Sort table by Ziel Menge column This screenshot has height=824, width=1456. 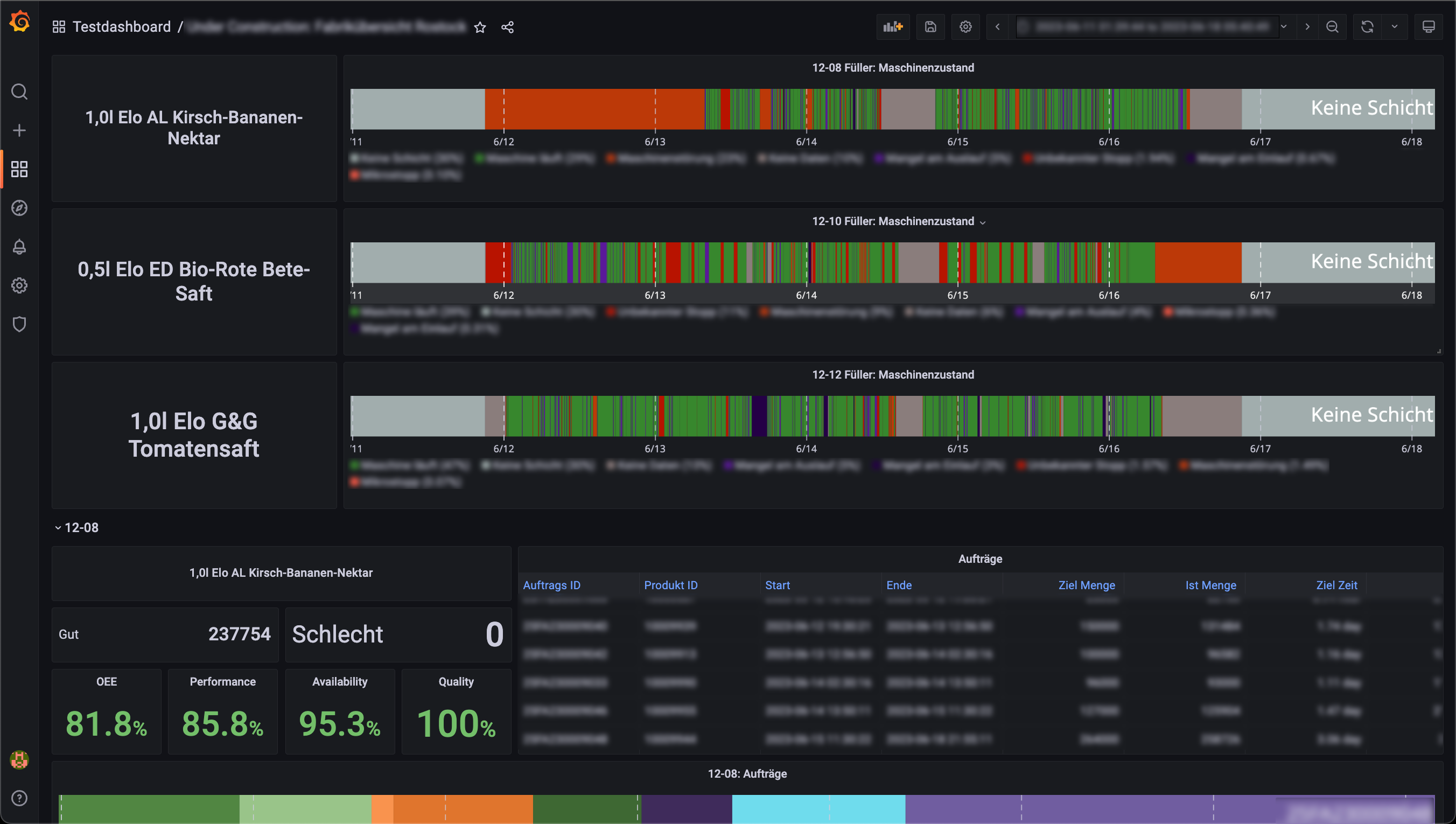pos(1086,585)
